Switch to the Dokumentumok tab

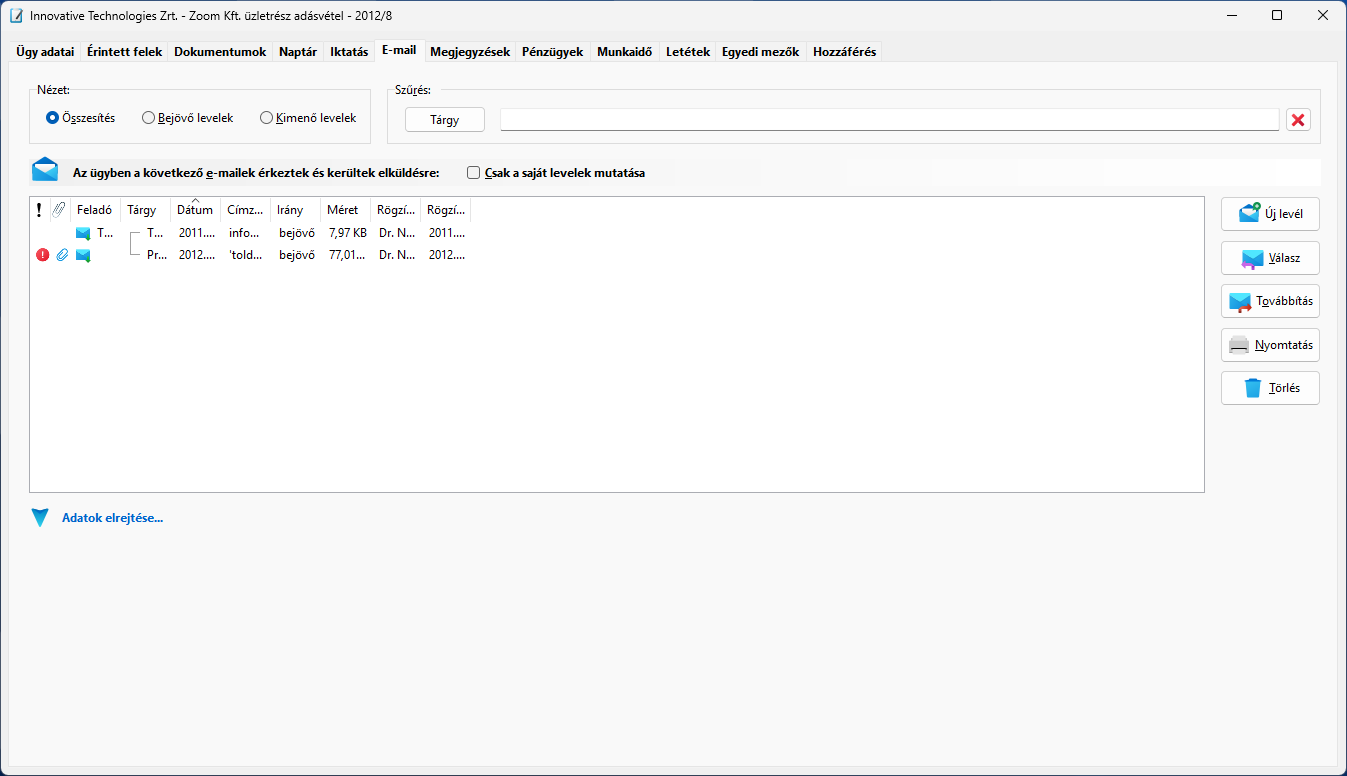[x=220, y=52]
